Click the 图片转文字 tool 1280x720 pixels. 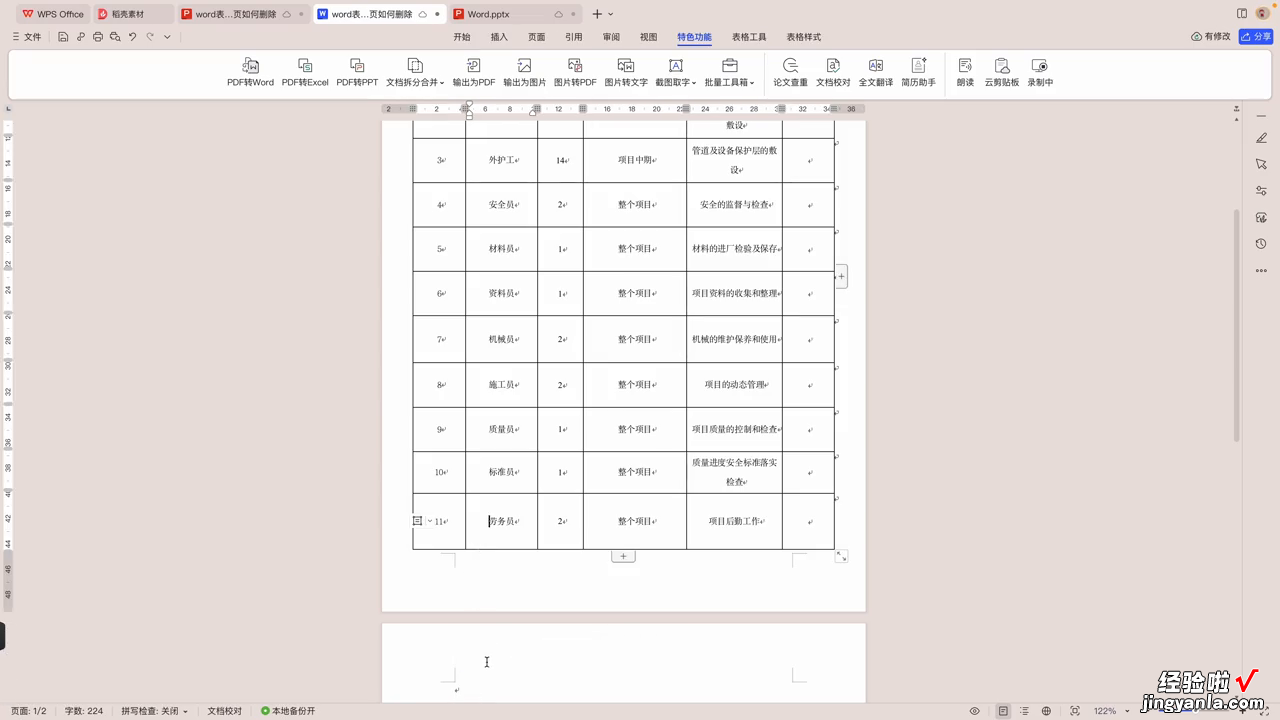point(626,72)
